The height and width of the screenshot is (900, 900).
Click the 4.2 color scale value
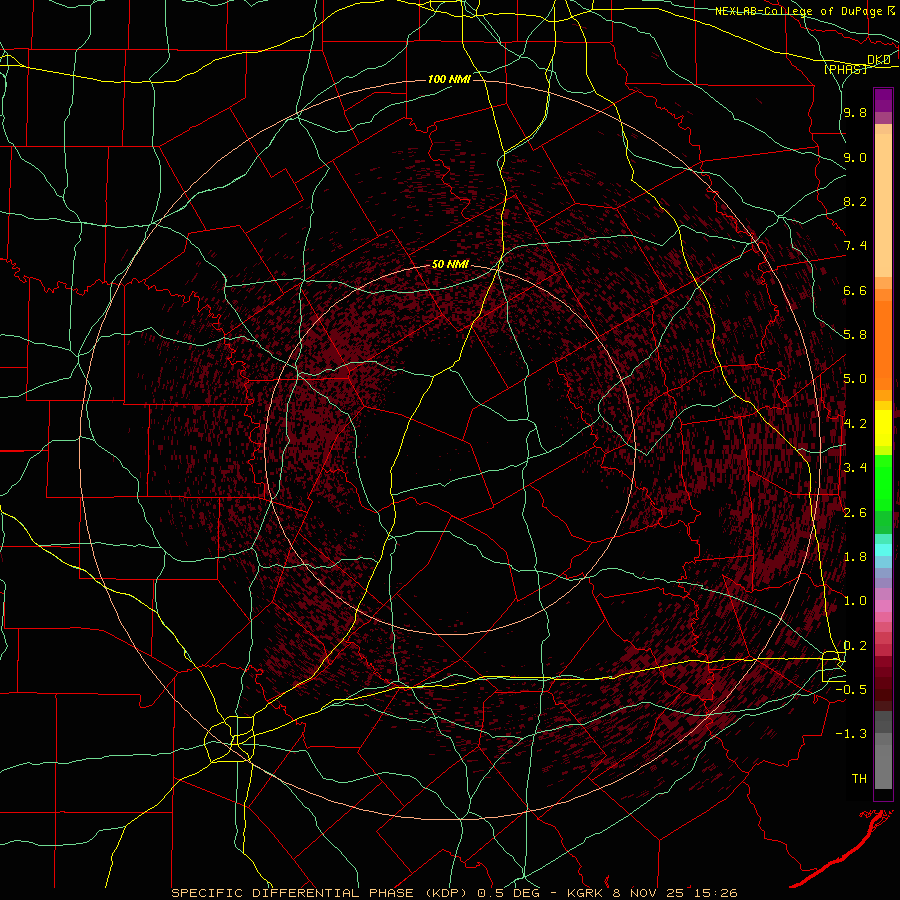pos(855,424)
